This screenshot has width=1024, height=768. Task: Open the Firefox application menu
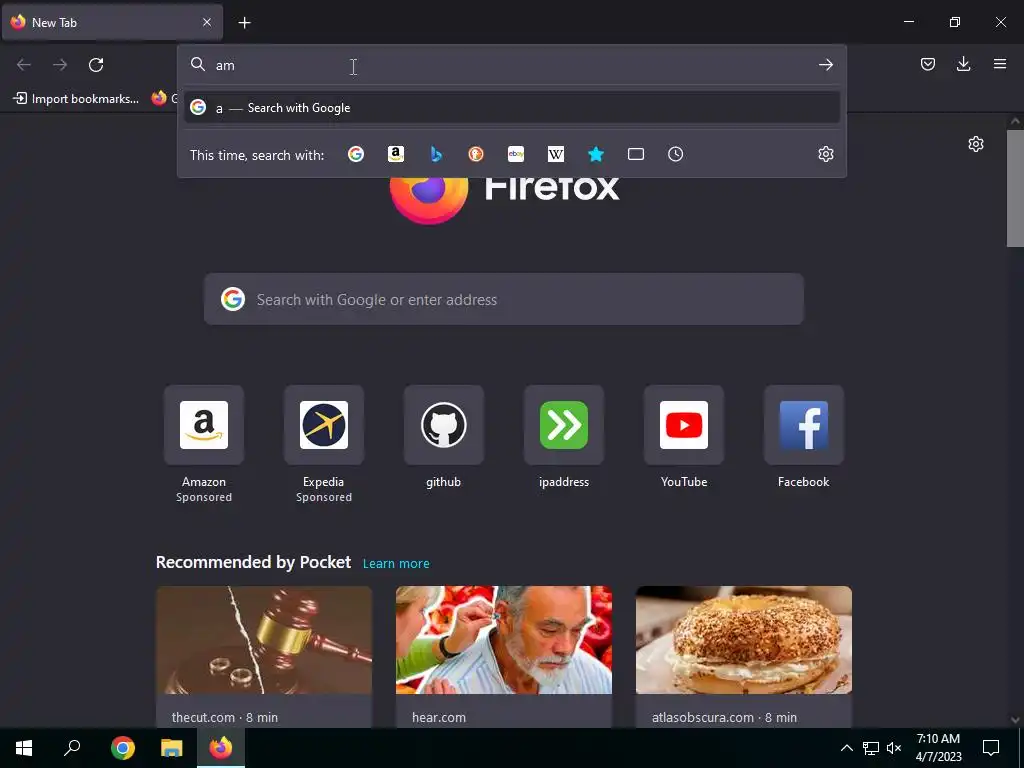[1000, 64]
